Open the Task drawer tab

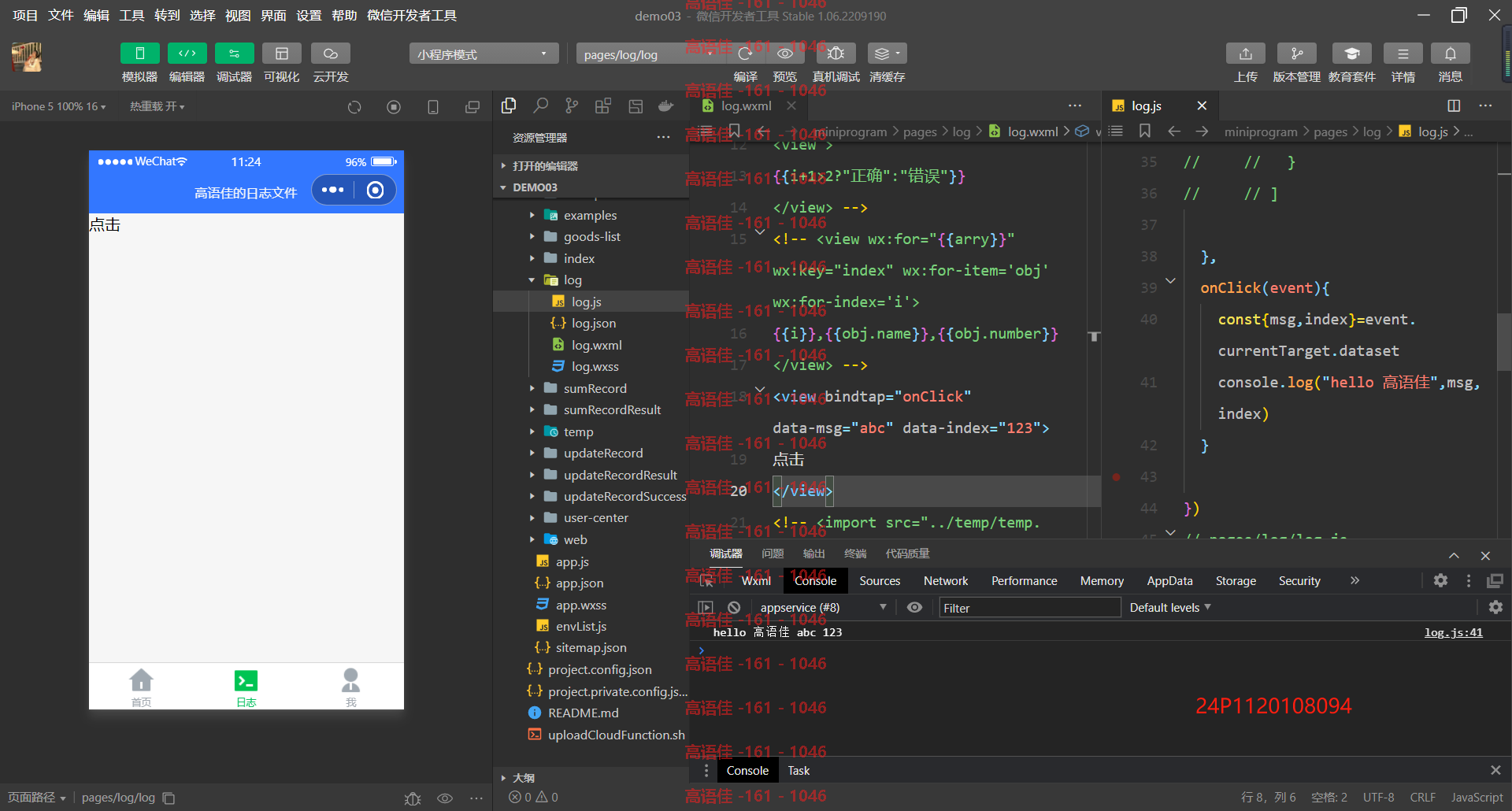(x=799, y=771)
